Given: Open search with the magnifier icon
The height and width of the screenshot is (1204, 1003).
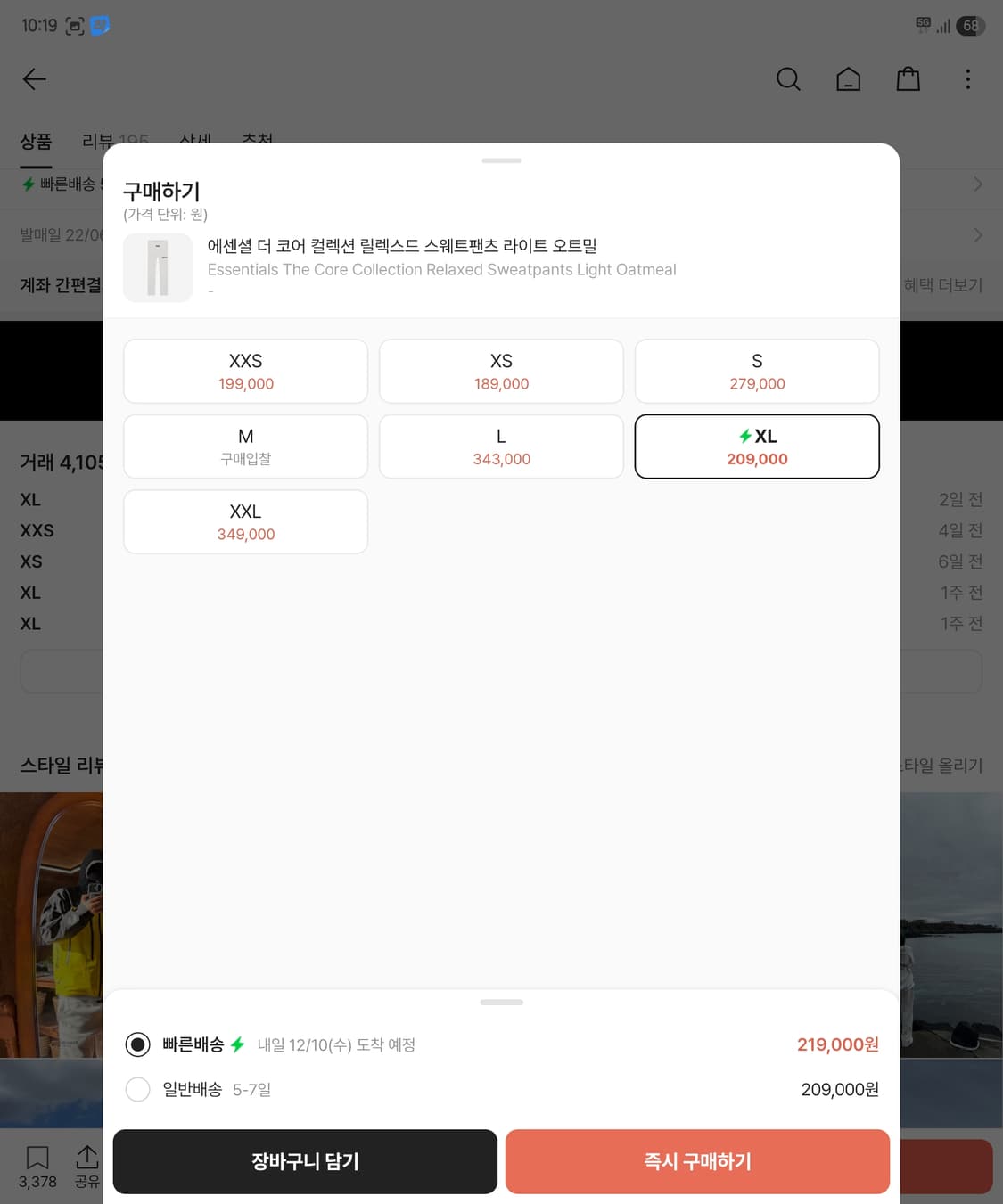Looking at the screenshot, I should (788, 79).
